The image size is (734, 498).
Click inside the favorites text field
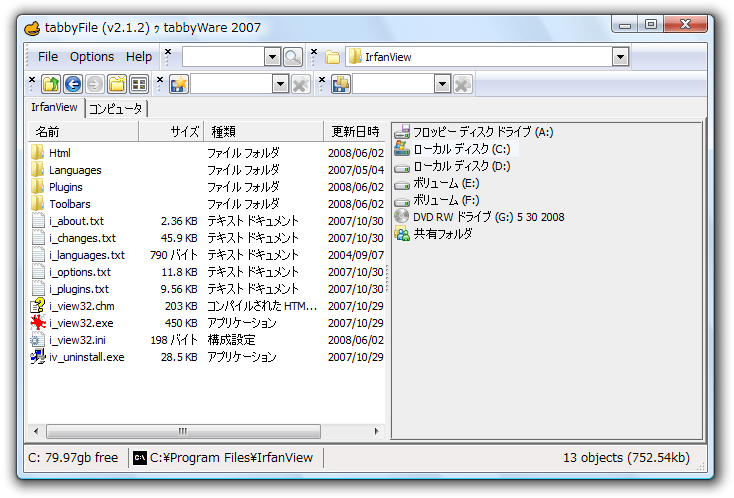point(232,84)
